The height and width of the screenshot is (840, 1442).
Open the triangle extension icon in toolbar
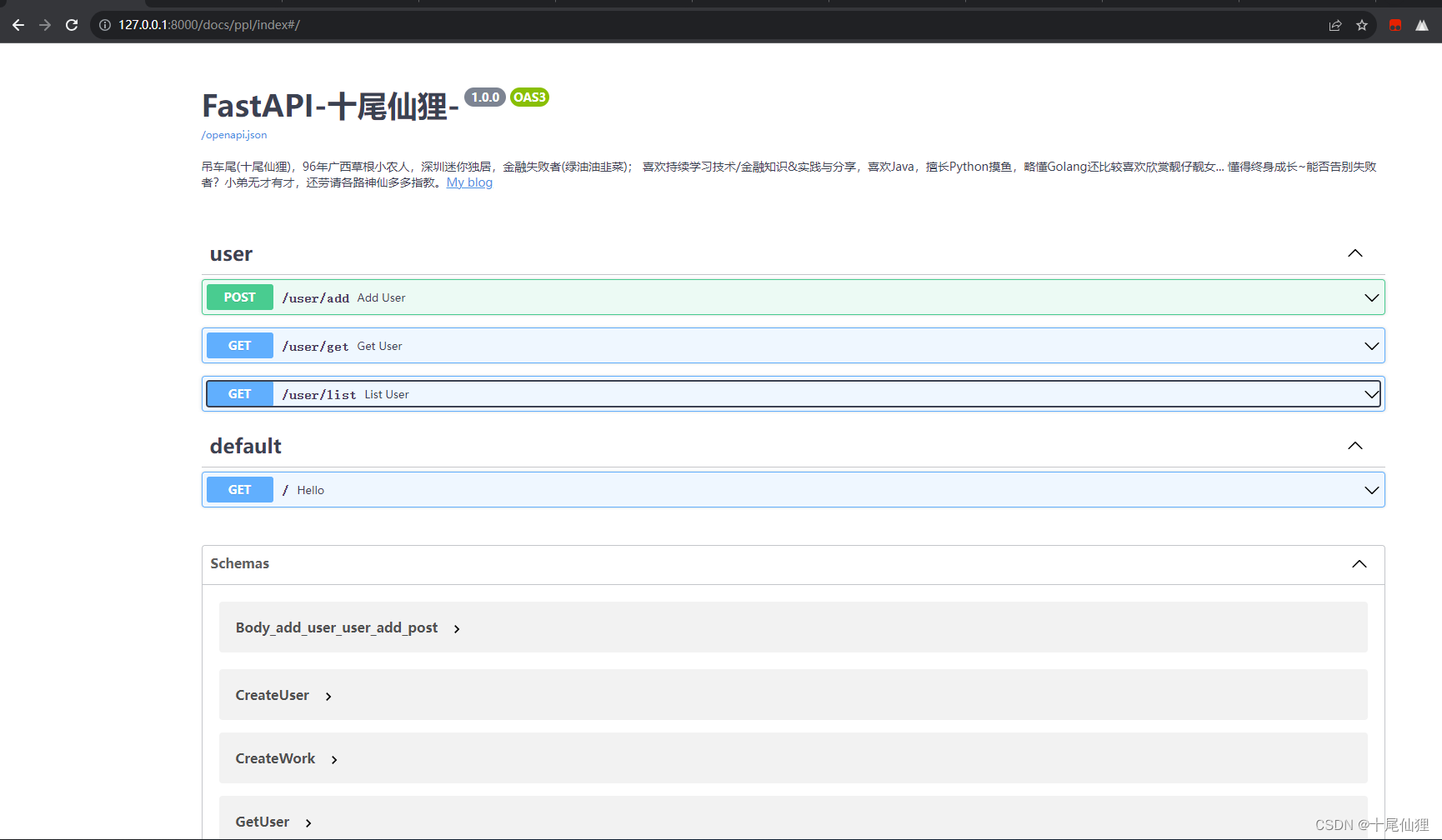point(1422,25)
